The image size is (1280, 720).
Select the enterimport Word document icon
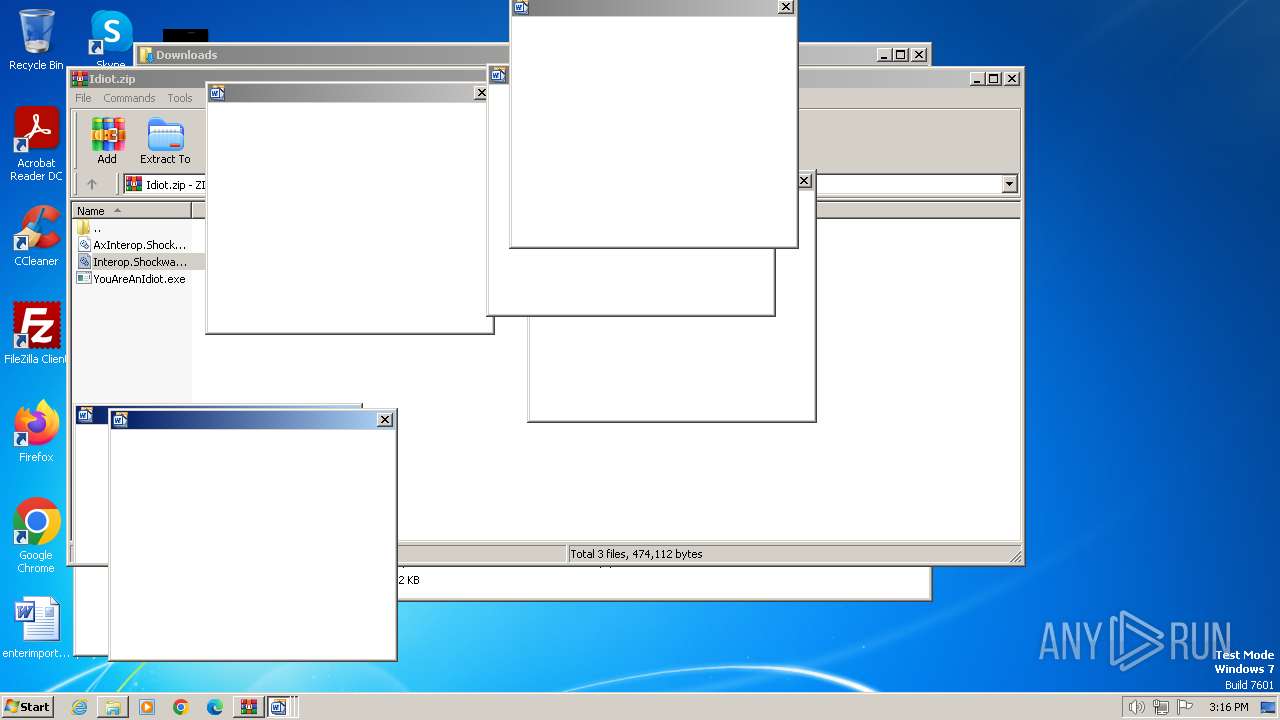click(36, 628)
